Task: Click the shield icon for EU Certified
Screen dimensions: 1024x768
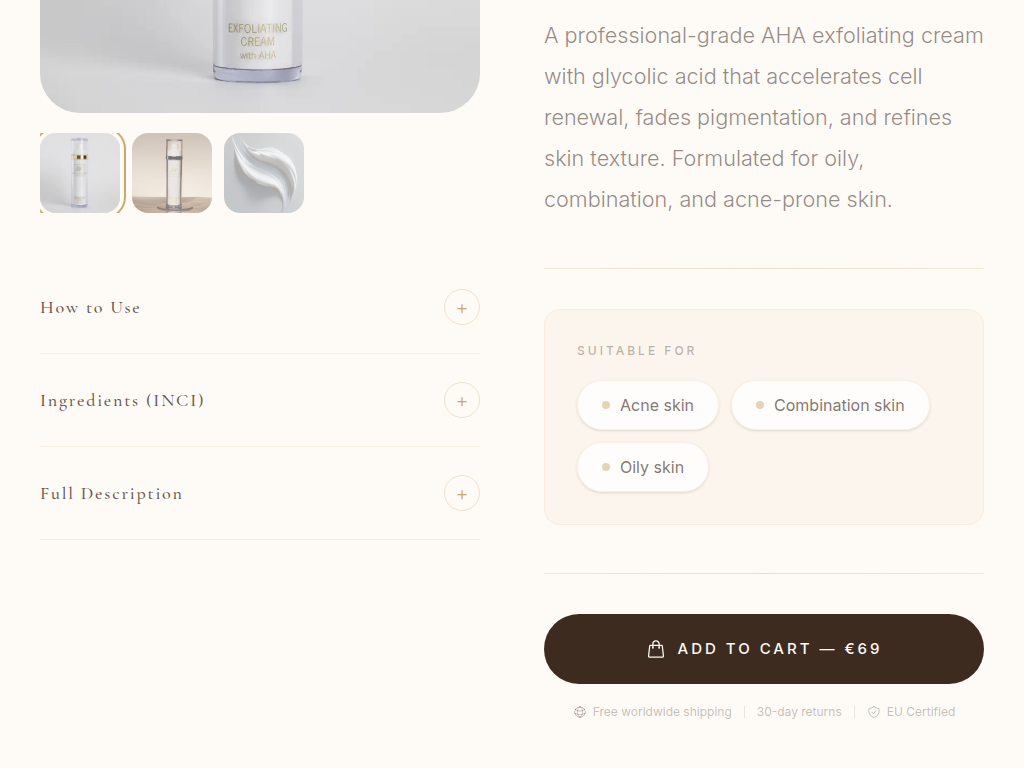Action: click(874, 712)
